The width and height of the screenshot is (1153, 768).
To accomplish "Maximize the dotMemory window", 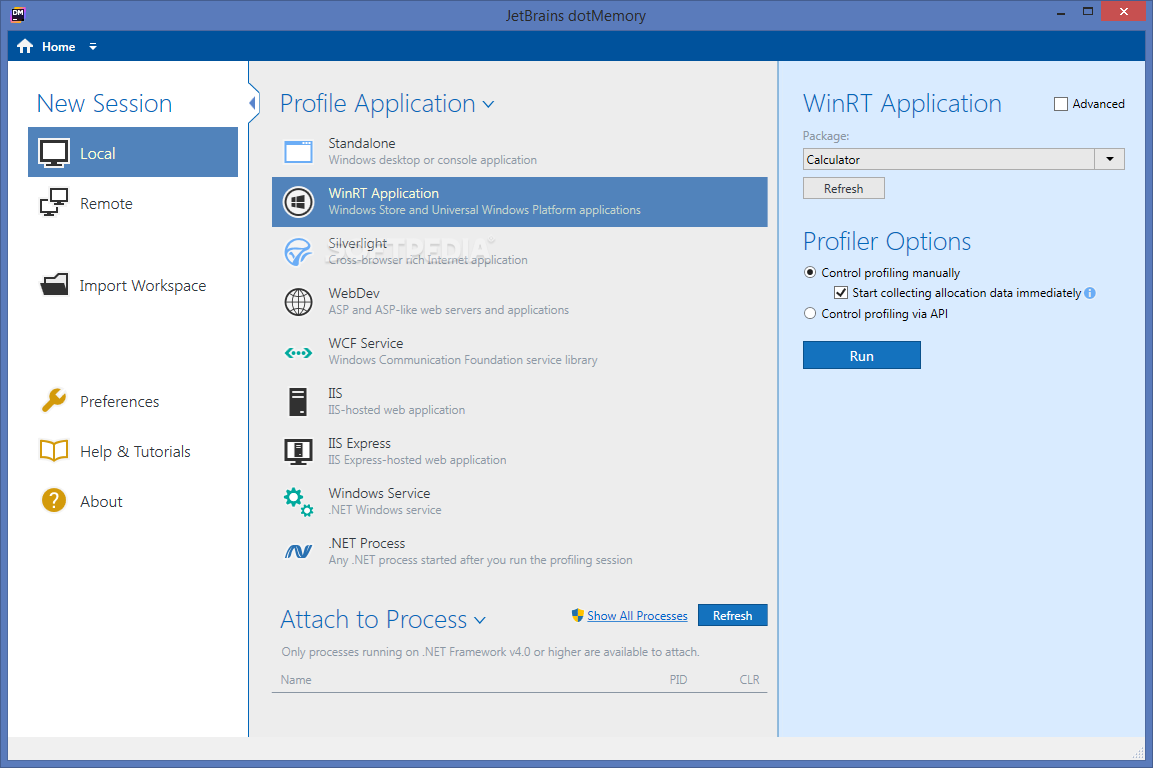I will 1088,11.
